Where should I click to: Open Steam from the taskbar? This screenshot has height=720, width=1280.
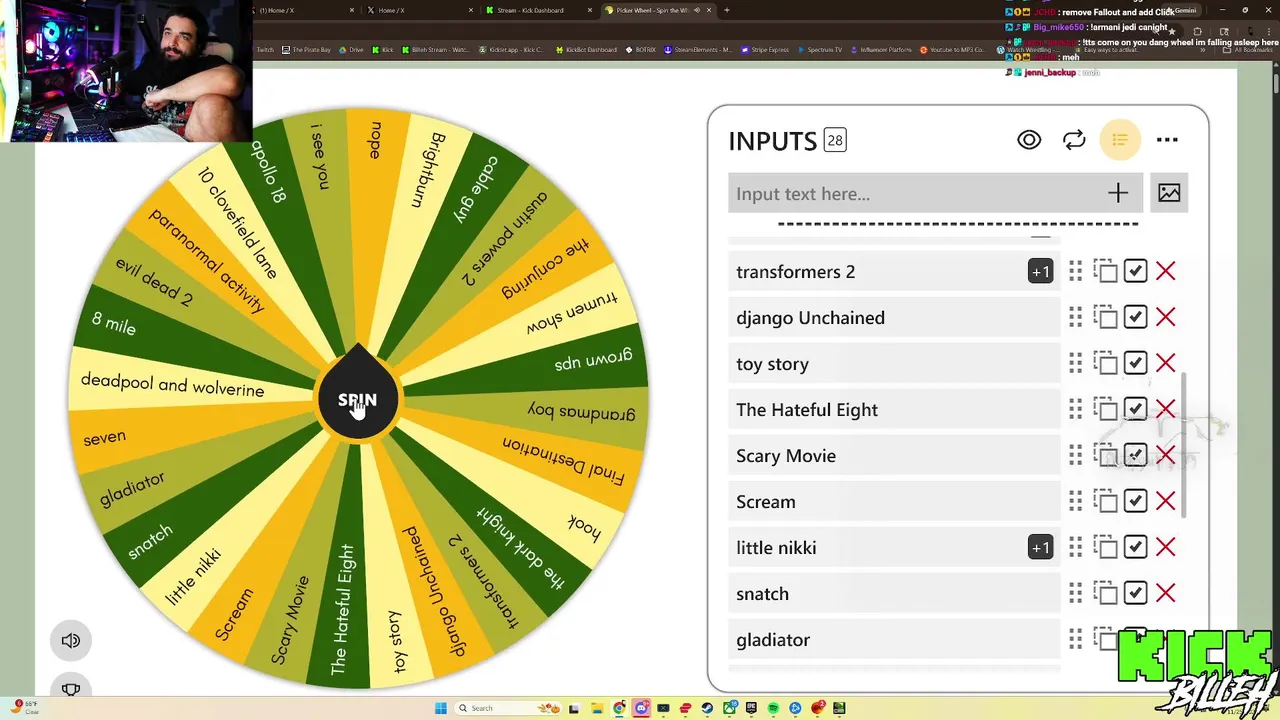[707, 708]
